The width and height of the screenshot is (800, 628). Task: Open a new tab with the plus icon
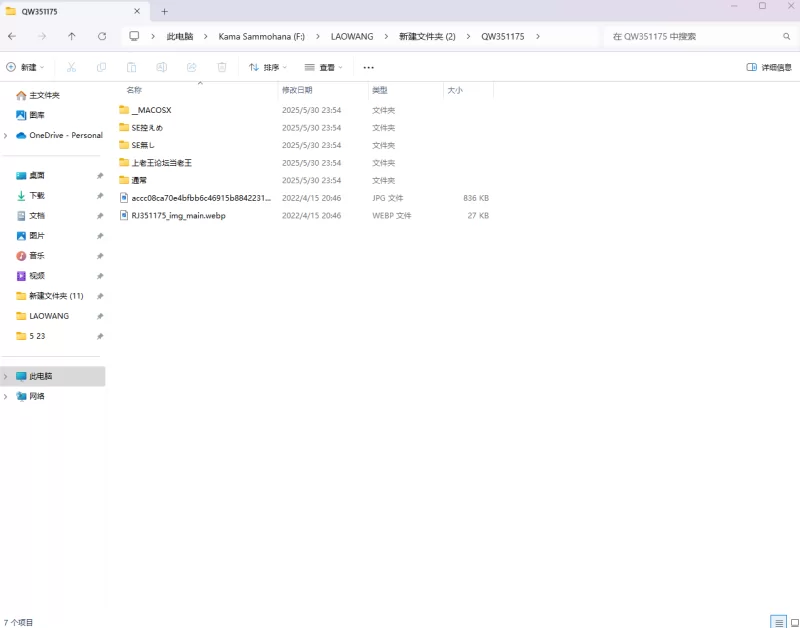point(165,11)
